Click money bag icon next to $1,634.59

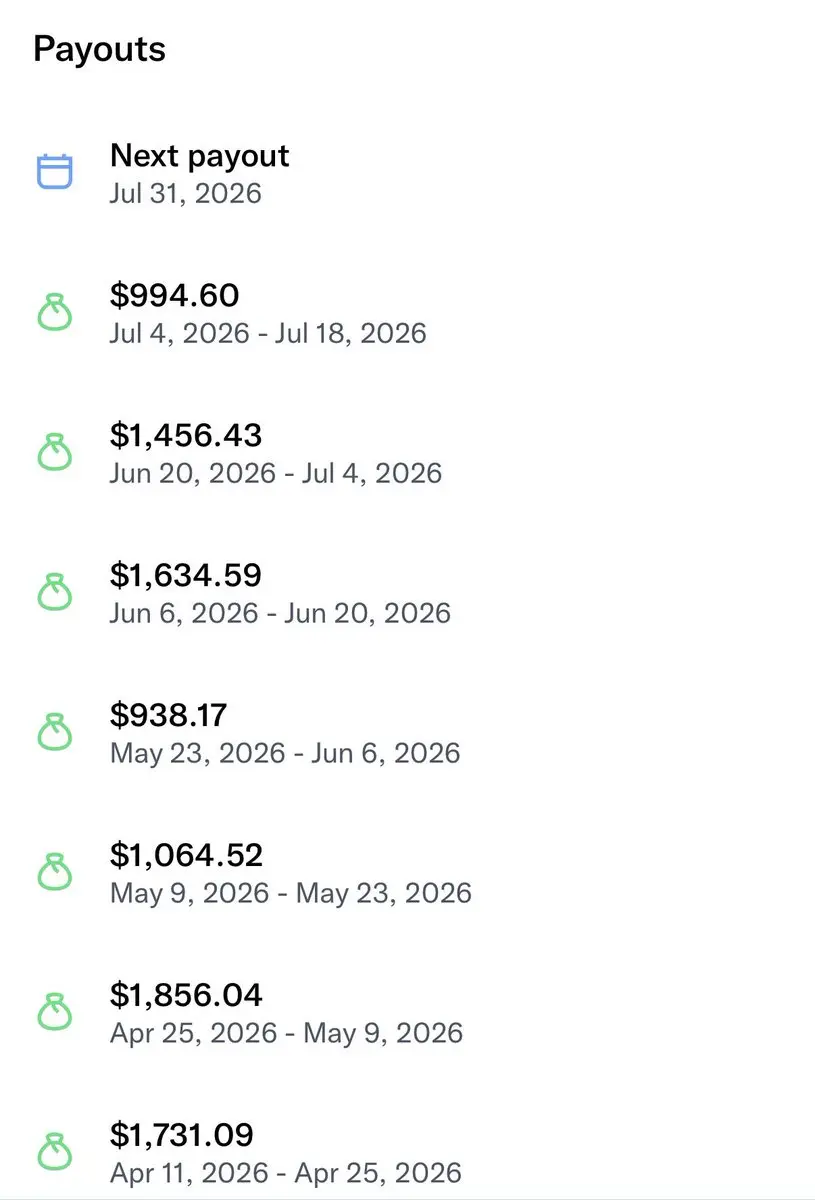[x=55, y=592]
